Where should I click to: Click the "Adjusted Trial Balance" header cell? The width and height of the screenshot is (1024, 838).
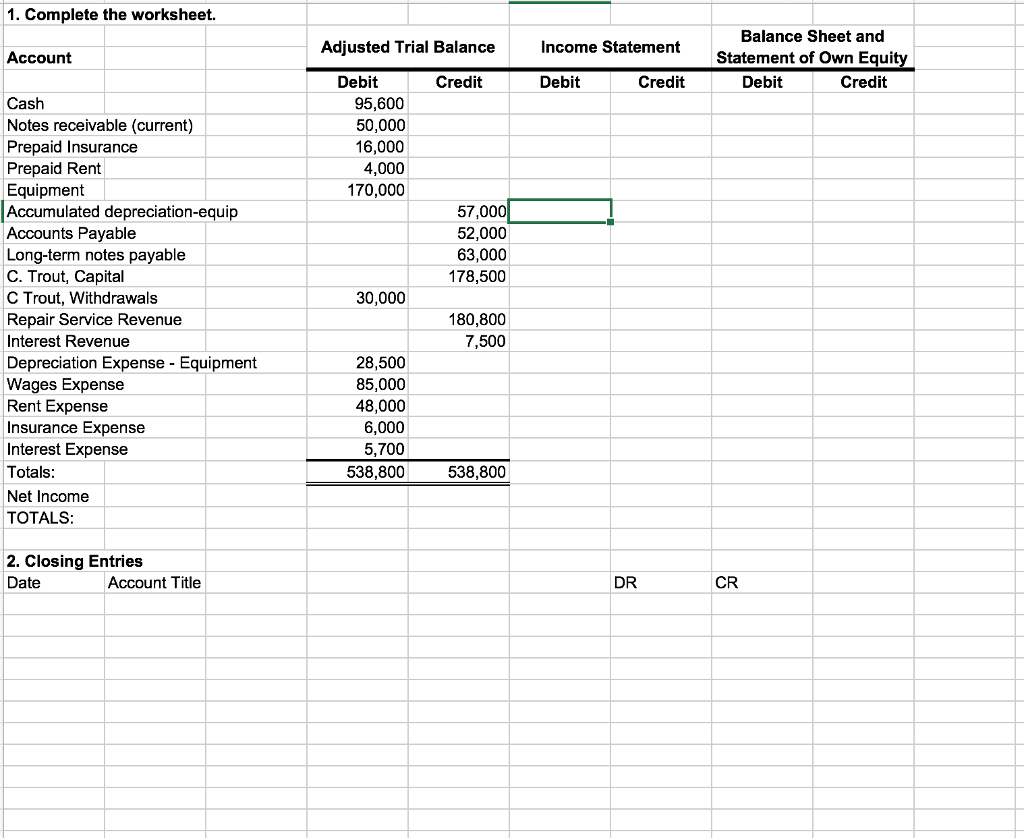[x=407, y=47]
